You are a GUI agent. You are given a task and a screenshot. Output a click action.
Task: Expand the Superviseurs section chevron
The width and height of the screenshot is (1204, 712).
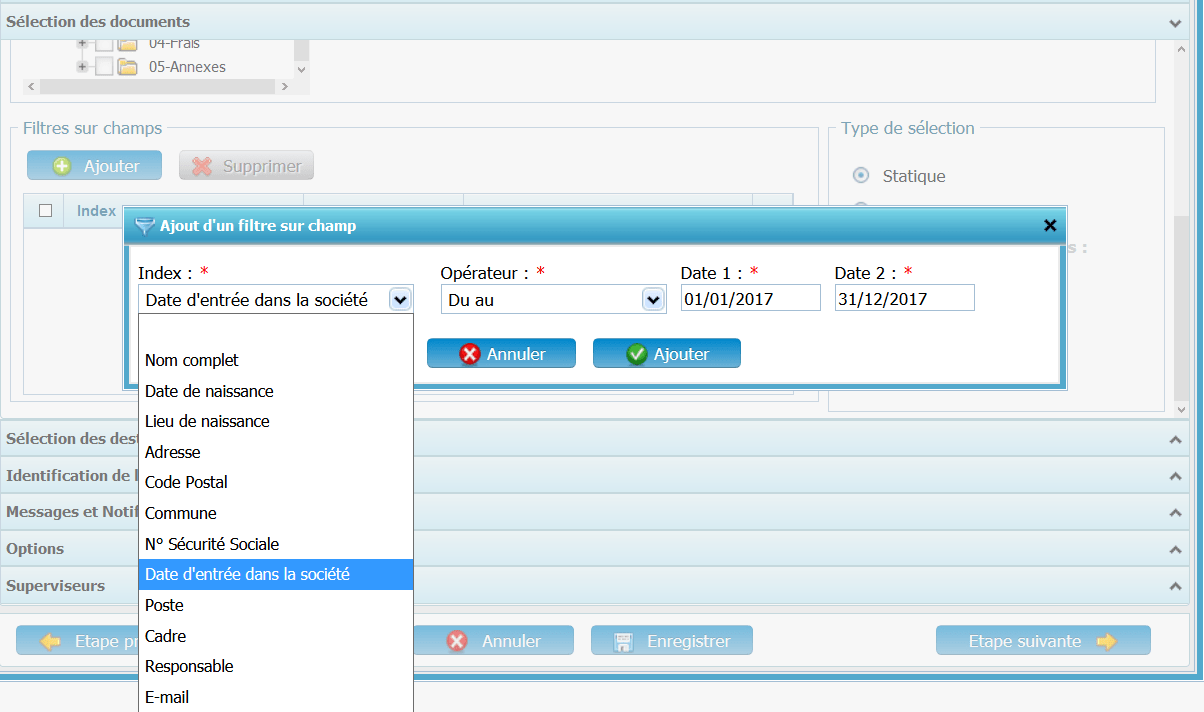click(x=1175, y=586)
